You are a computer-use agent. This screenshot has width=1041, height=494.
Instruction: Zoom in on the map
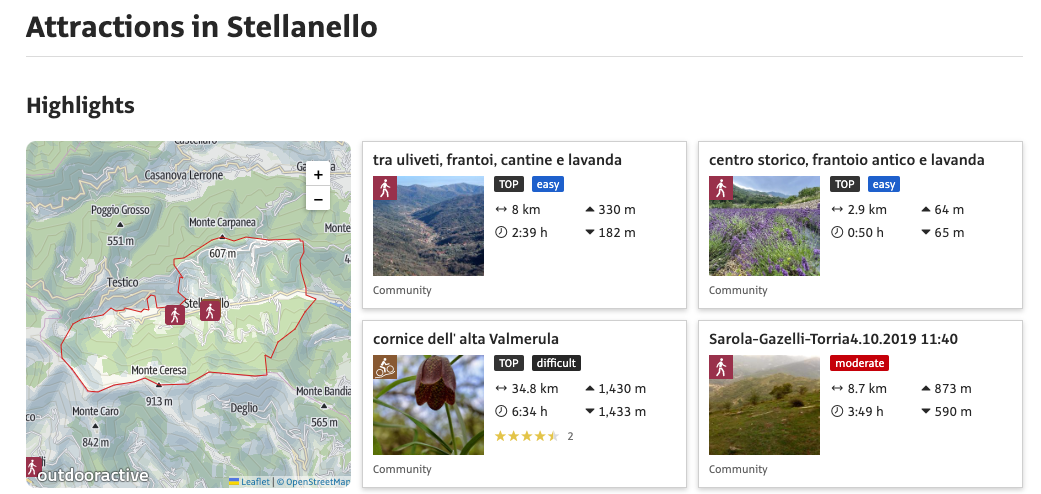[x=318, y=174]
